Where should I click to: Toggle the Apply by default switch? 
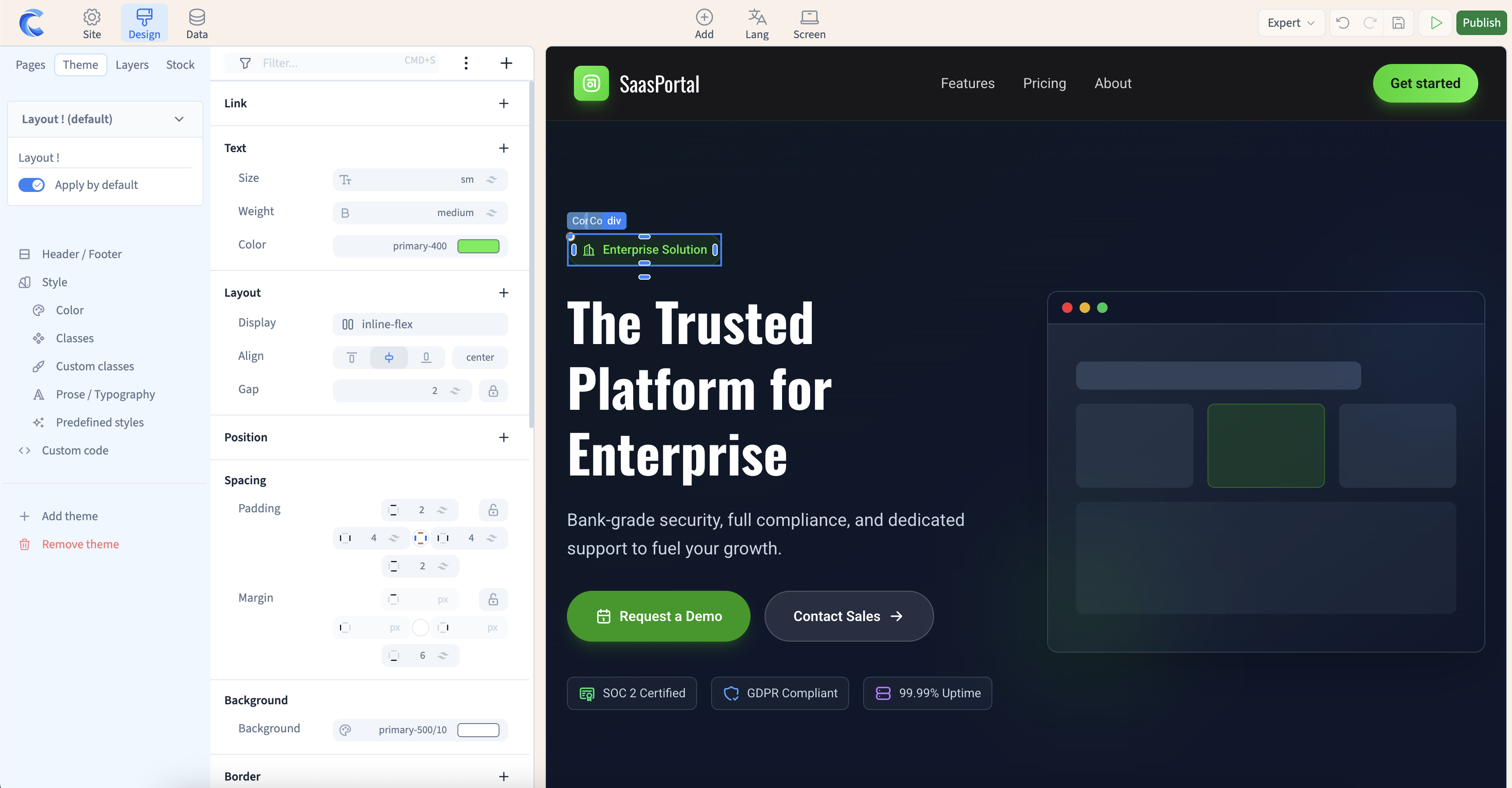(32, 185)
